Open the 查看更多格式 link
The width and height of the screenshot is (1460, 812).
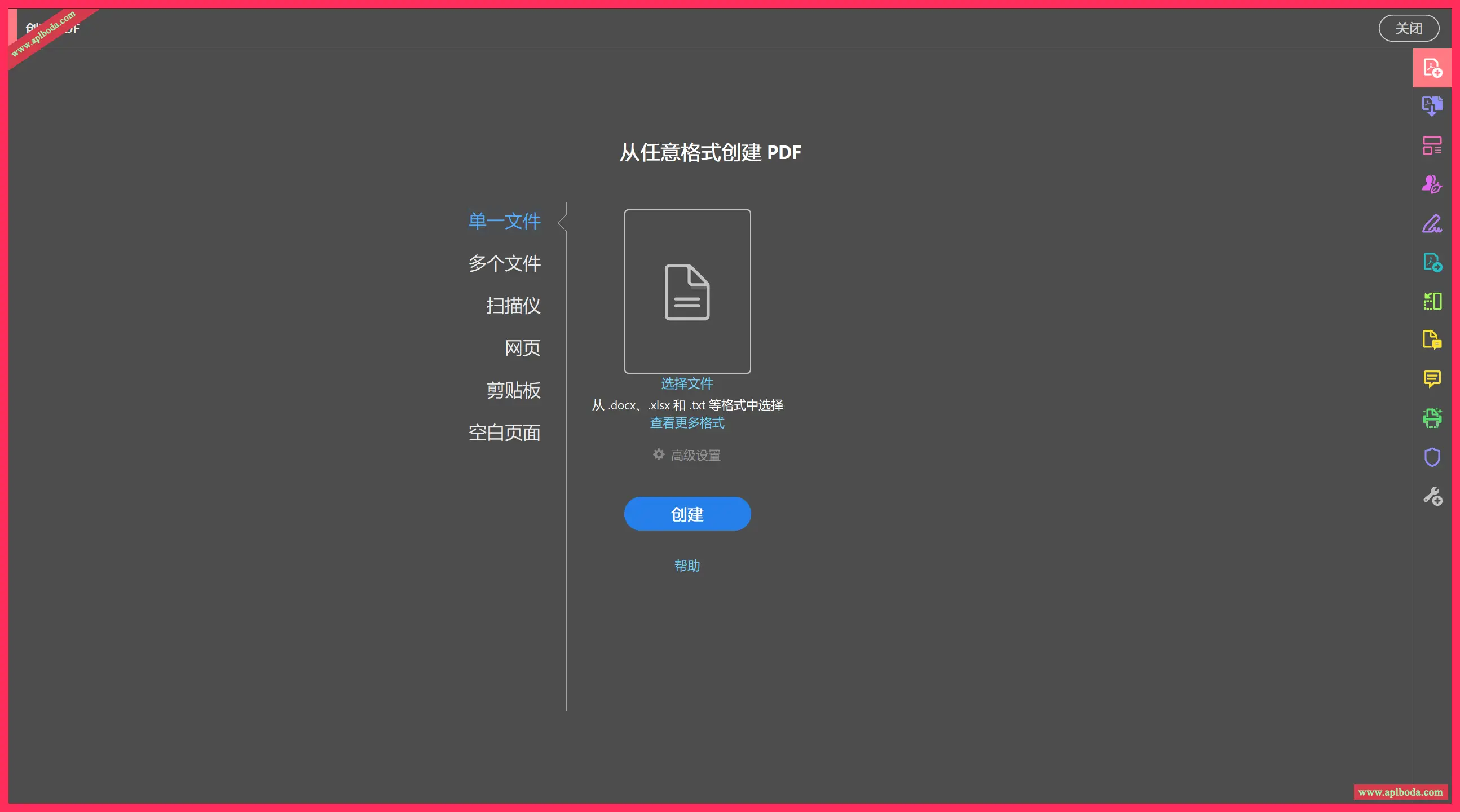click(x=686, y=423)
